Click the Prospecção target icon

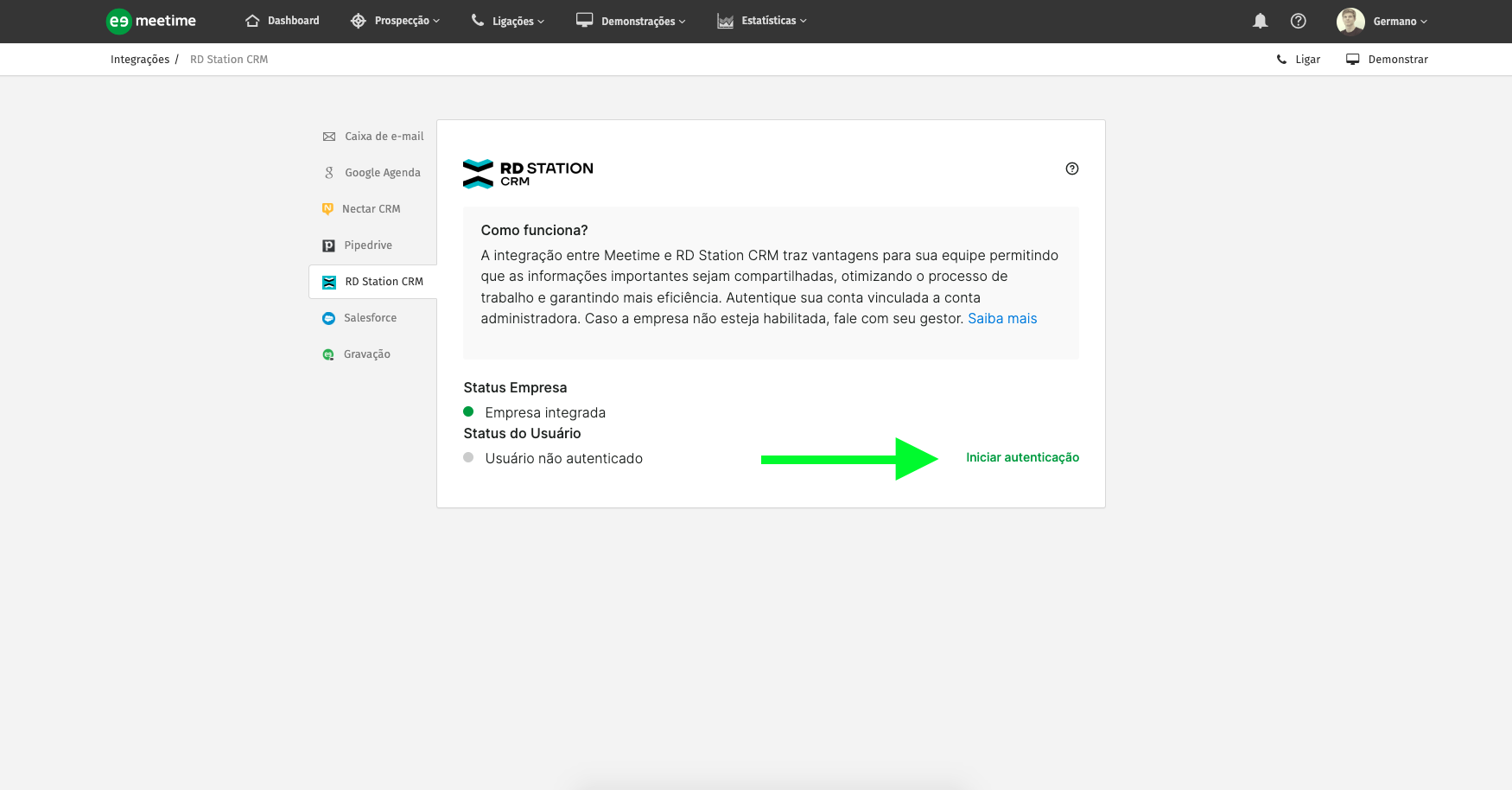(x=359, y=21)
